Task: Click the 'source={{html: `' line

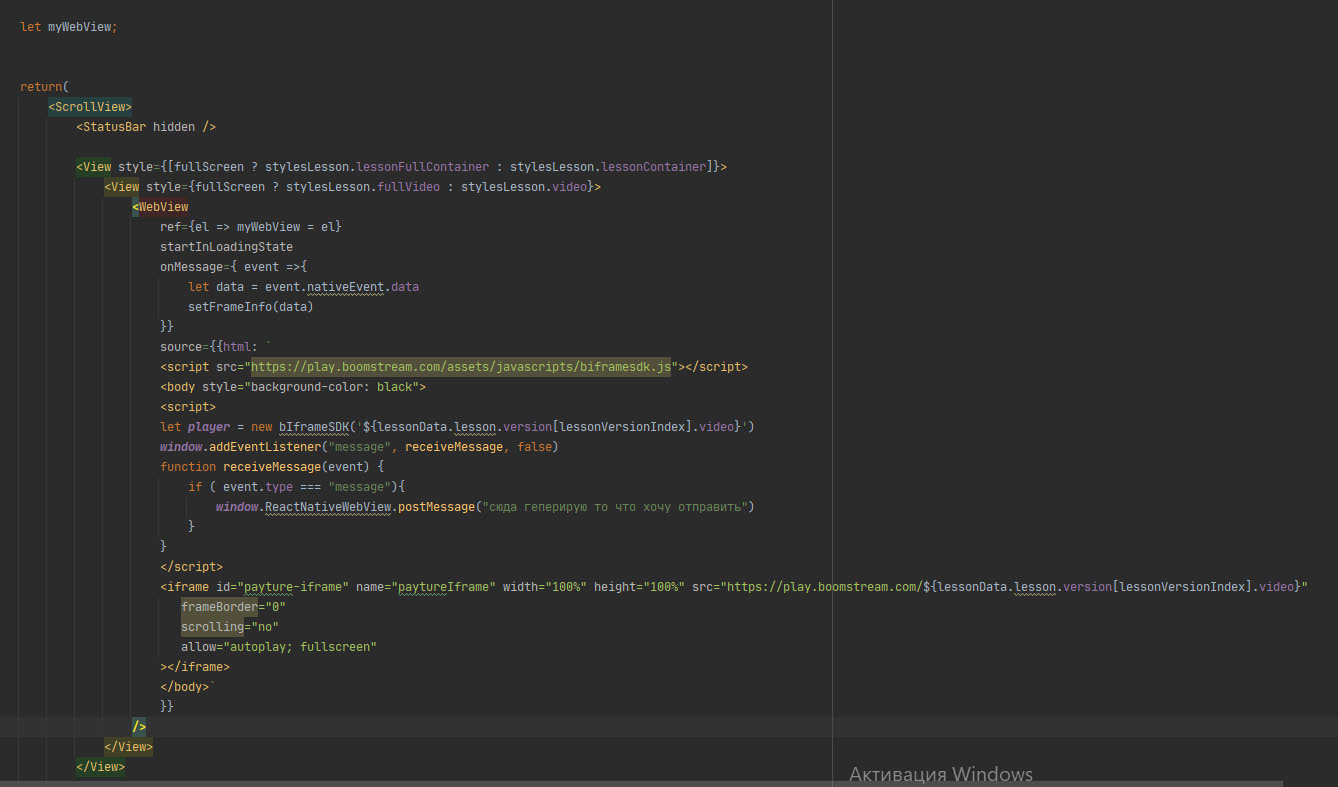Action: pos(216,346)
